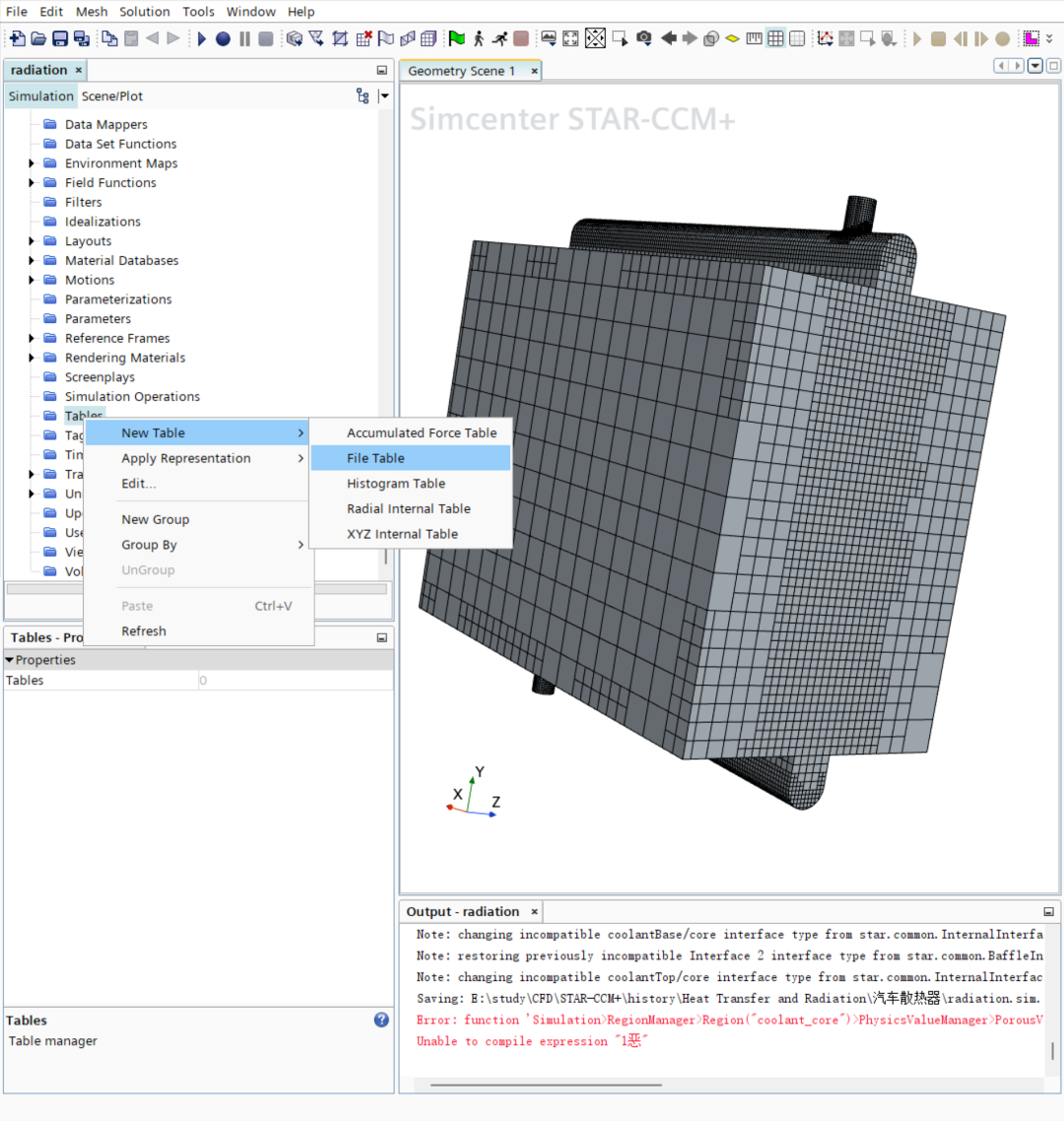
Task: Click the Copy icon in the toolbar
Action: tap(109, 38)
